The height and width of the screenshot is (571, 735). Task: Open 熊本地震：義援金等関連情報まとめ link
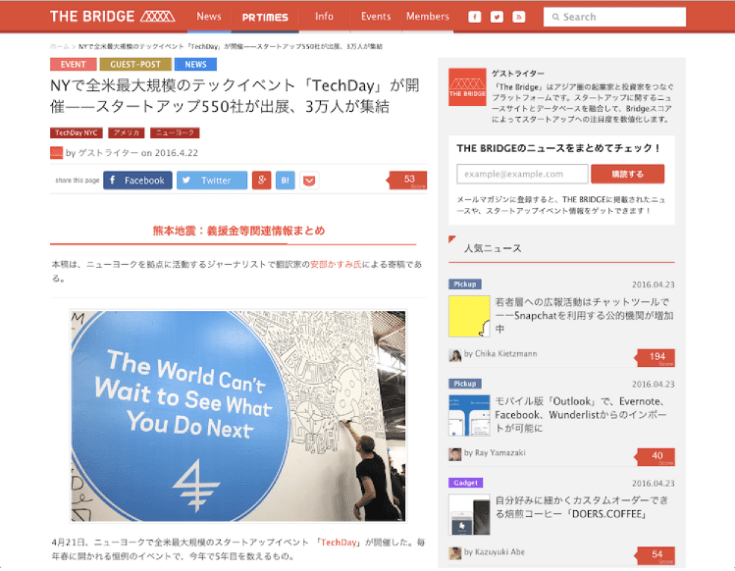pos(239,231)
